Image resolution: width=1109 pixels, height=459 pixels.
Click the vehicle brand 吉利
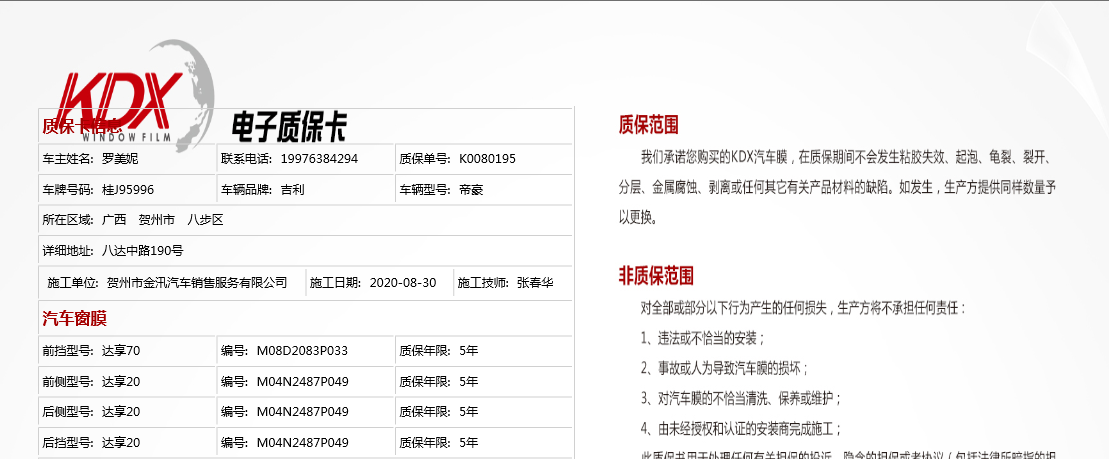[x=293, y=189]
